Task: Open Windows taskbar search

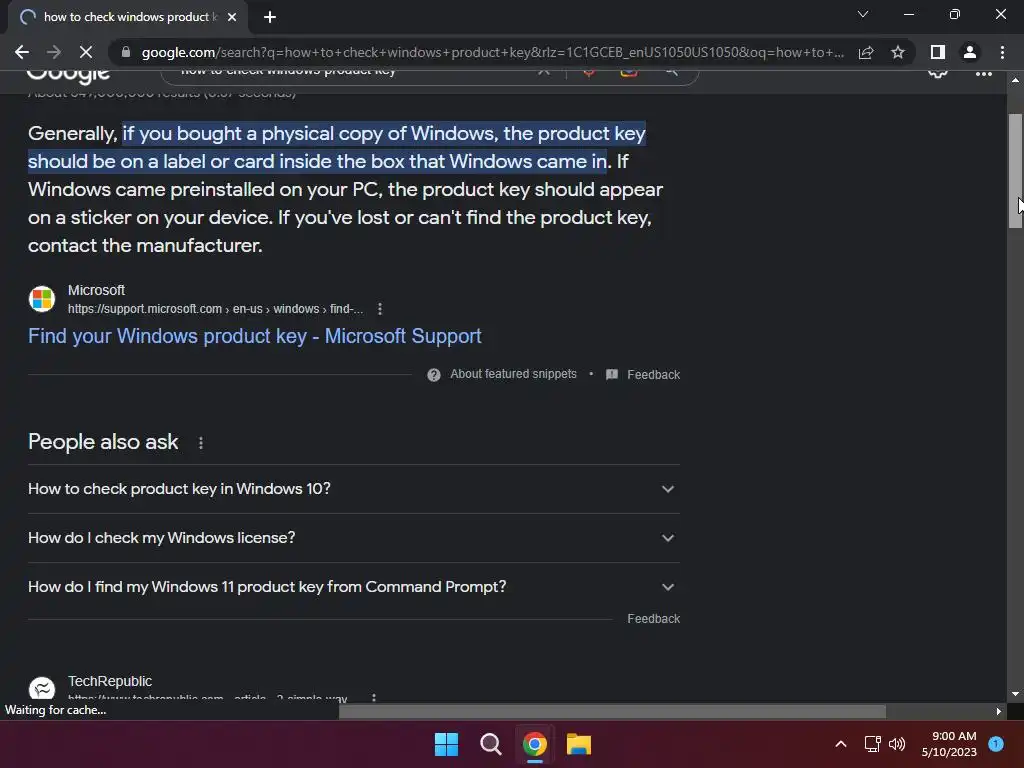Action: point(490,744)
